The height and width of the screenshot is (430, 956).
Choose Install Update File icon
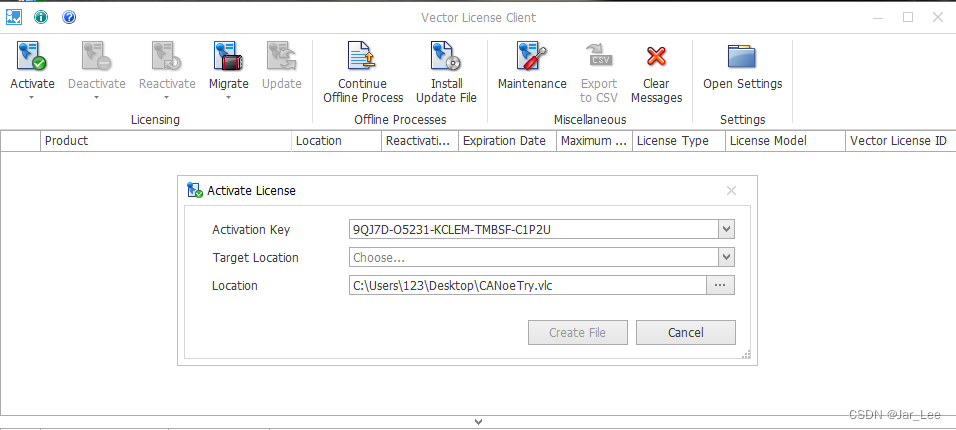pos(446,56)
